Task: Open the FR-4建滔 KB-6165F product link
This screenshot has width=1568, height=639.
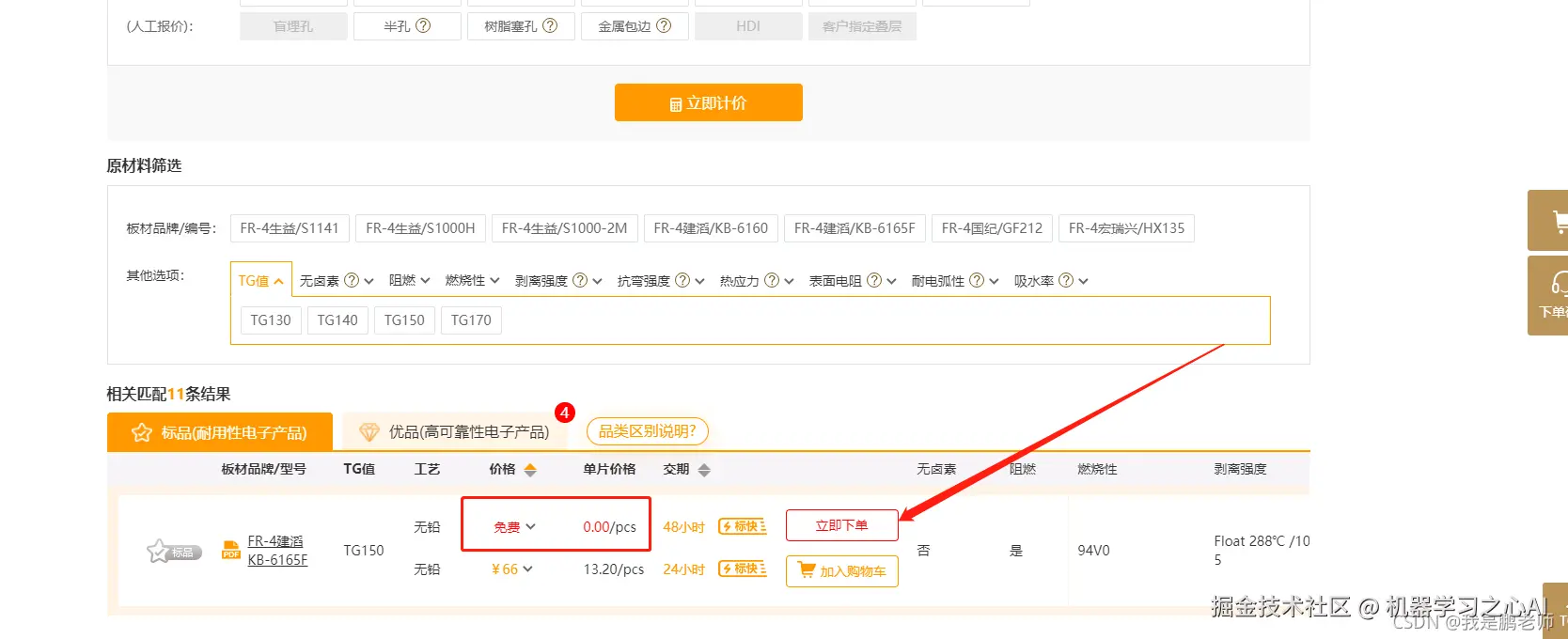Action: 277,551
